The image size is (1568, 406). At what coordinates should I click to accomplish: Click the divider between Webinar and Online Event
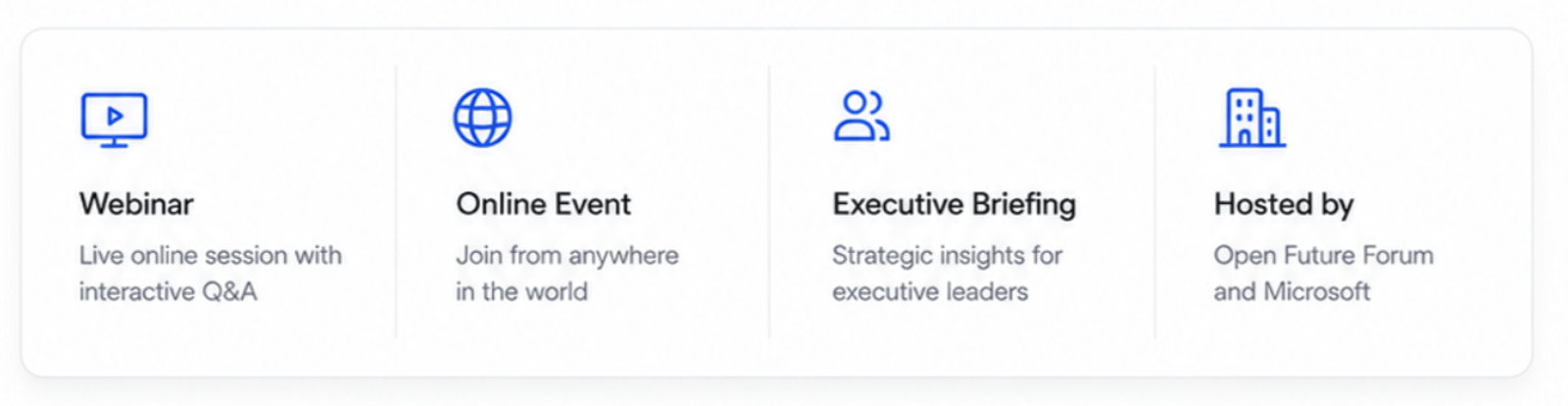click(x=396, y=202)
